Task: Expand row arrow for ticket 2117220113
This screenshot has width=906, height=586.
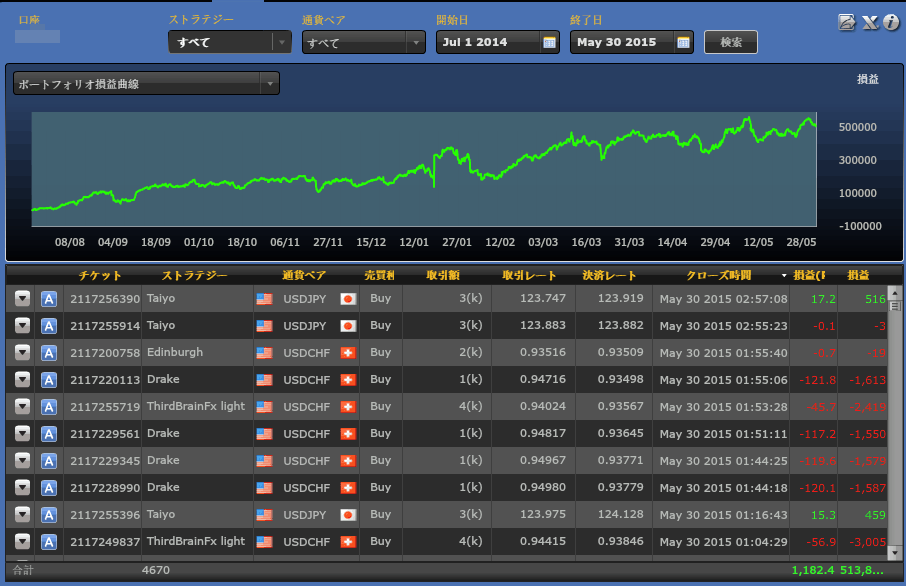Action: [23, 379]
